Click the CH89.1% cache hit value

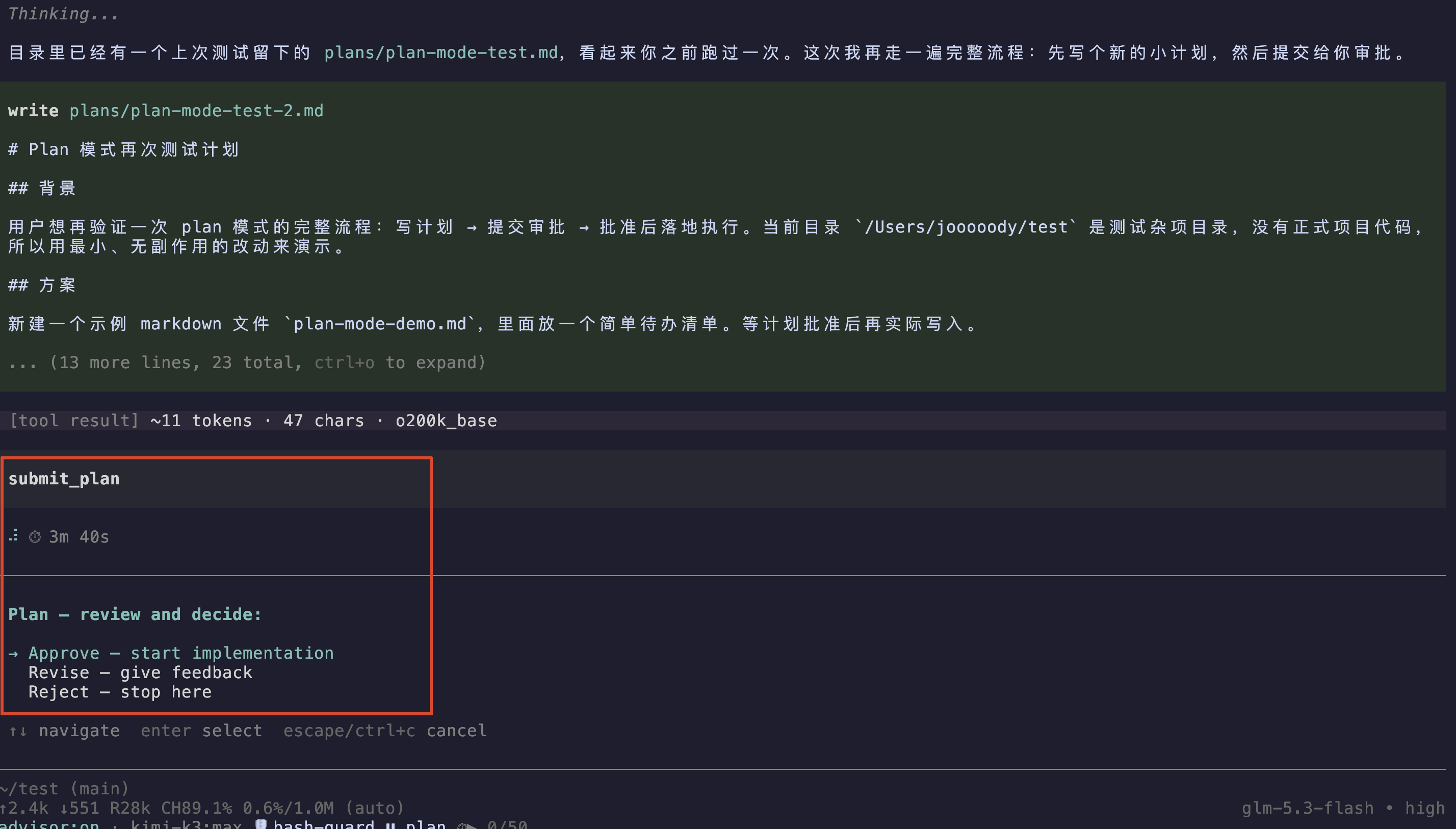click(196, 808)
